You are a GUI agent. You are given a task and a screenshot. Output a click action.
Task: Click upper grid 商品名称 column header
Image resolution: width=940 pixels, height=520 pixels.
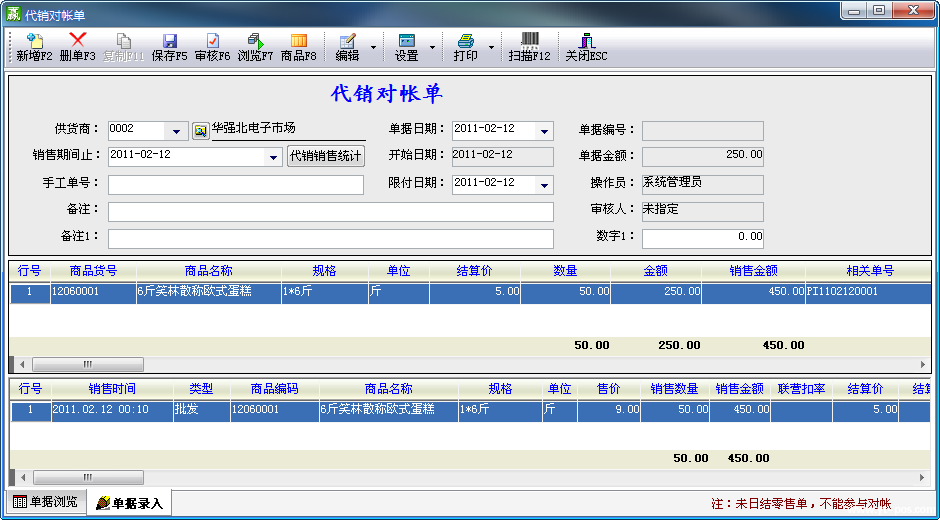pos(209,271)
